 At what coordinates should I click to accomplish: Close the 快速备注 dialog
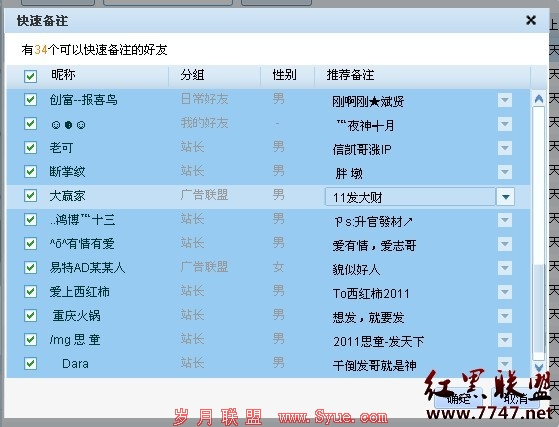click(x=530, y=20)
